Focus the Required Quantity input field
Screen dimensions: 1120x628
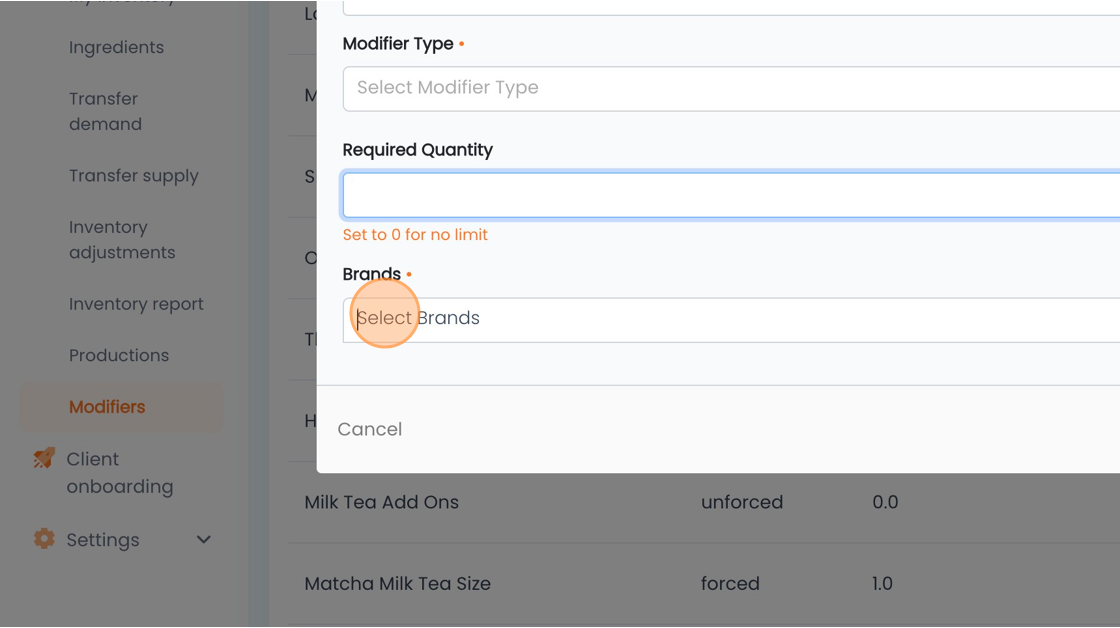tap(731, 194)
